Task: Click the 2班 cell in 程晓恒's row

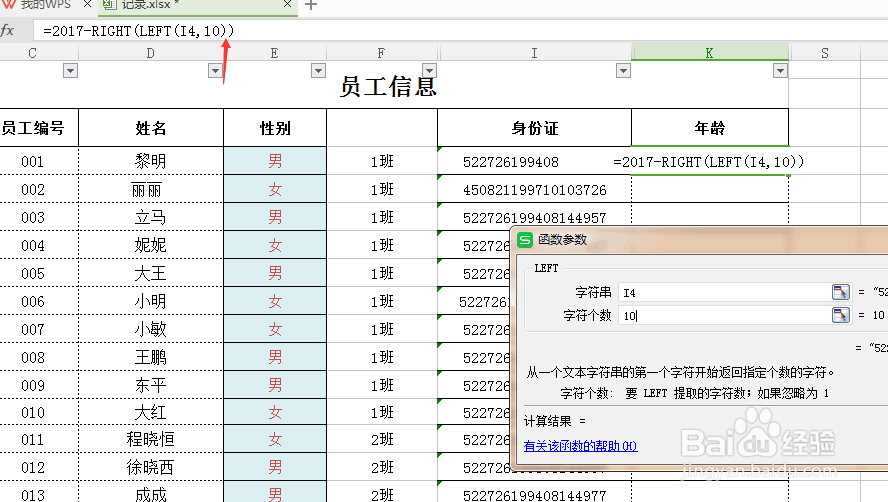Action: click(x=382, y=439)
